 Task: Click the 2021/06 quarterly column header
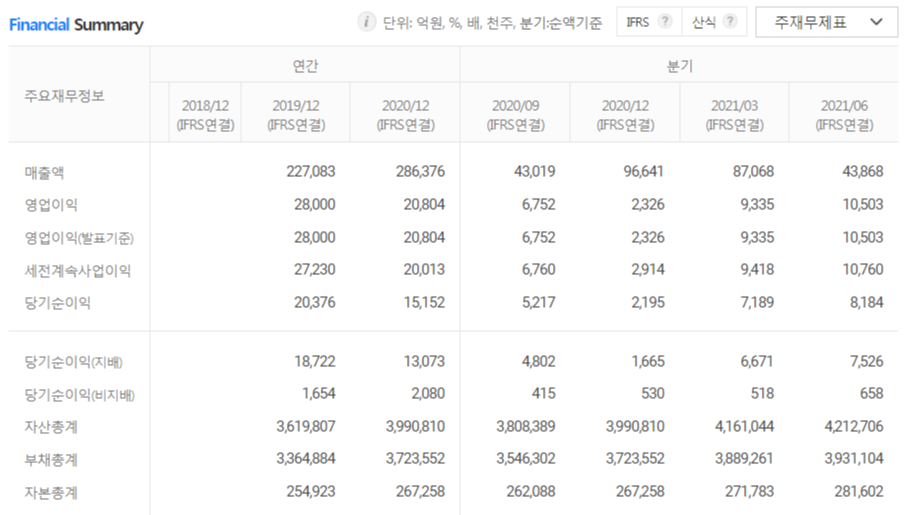[844, 114]
